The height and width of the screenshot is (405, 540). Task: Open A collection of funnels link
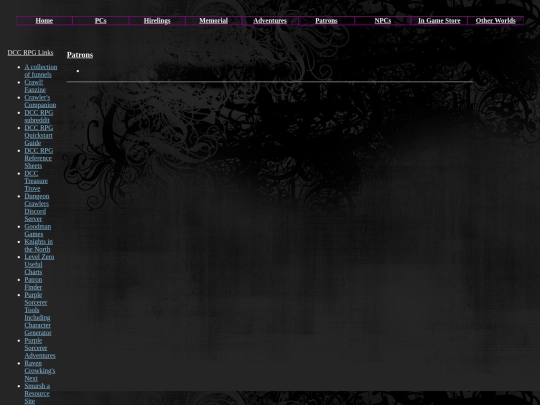41,71
